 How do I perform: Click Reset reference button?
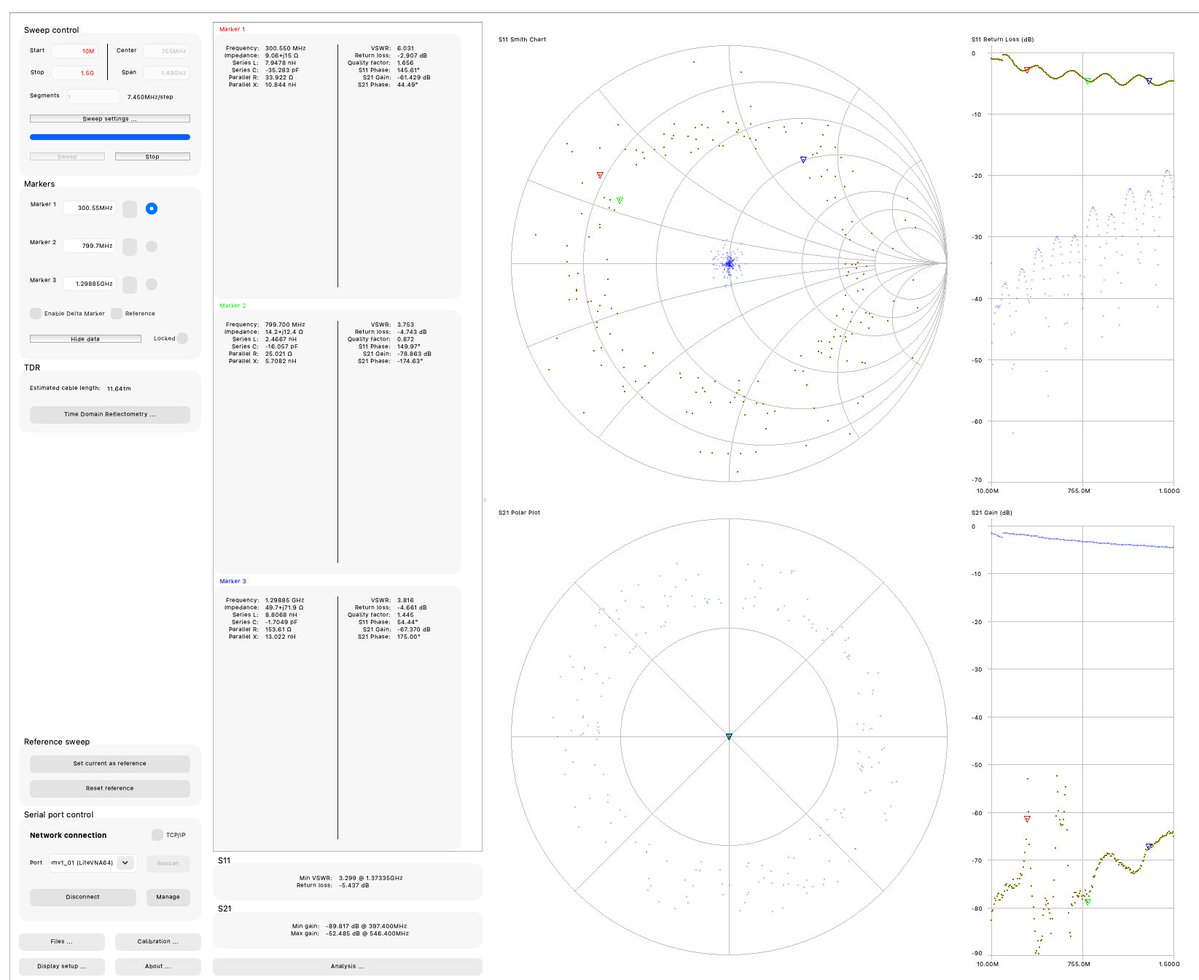click(x=110, y=788)
